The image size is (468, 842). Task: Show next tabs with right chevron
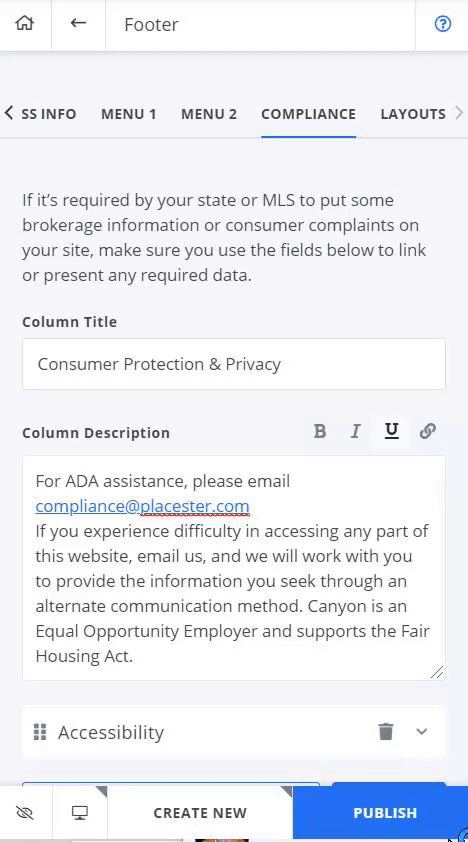click(x=459, y=113)
